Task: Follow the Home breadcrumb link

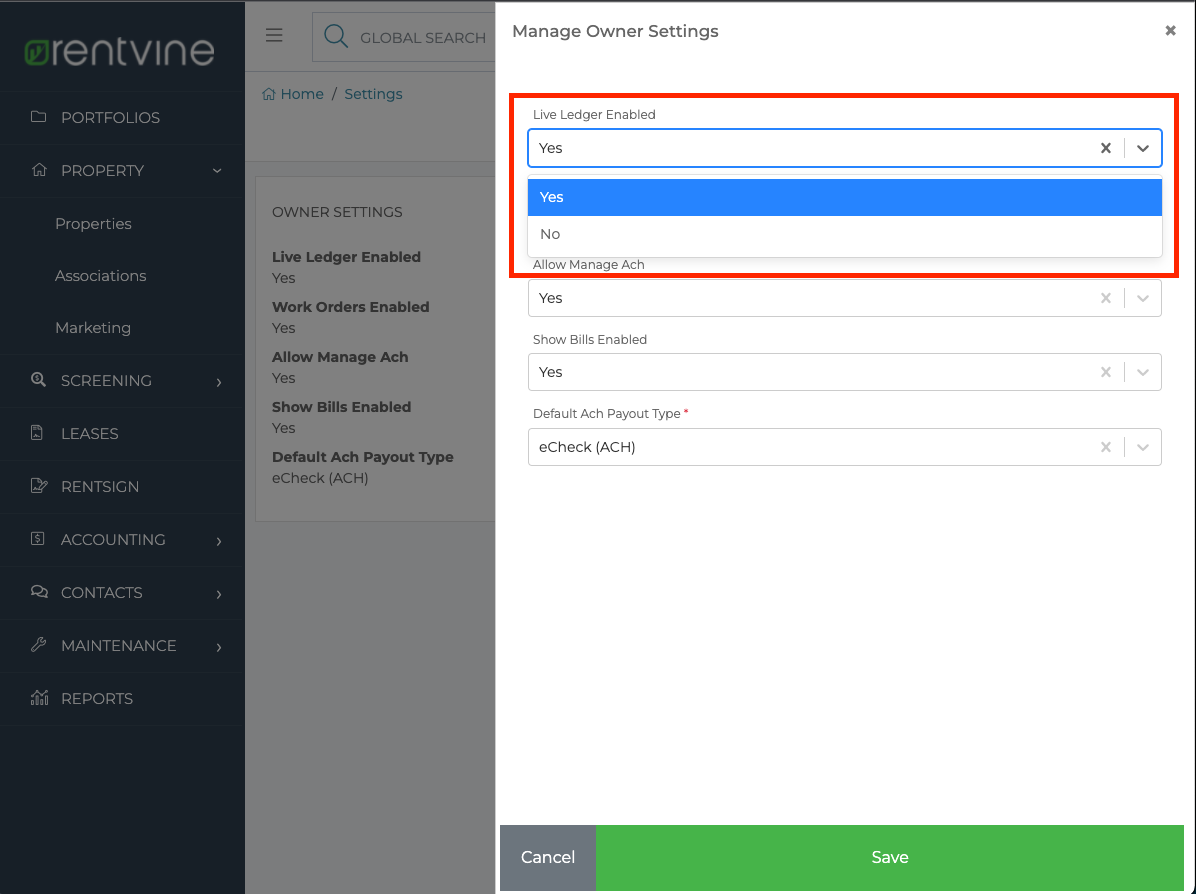Action: pos(302,94)
